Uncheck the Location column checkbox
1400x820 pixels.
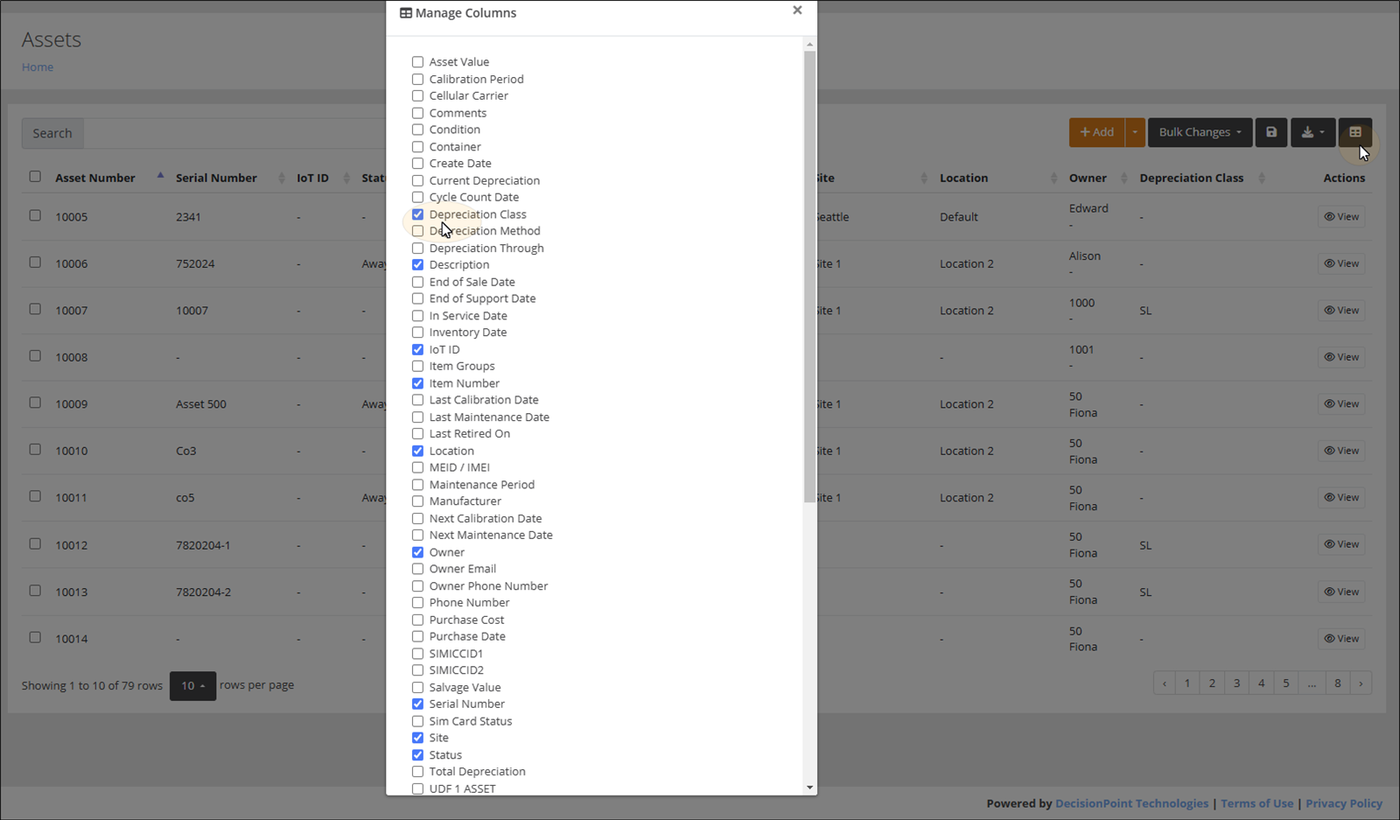click(x=418, y=451)
